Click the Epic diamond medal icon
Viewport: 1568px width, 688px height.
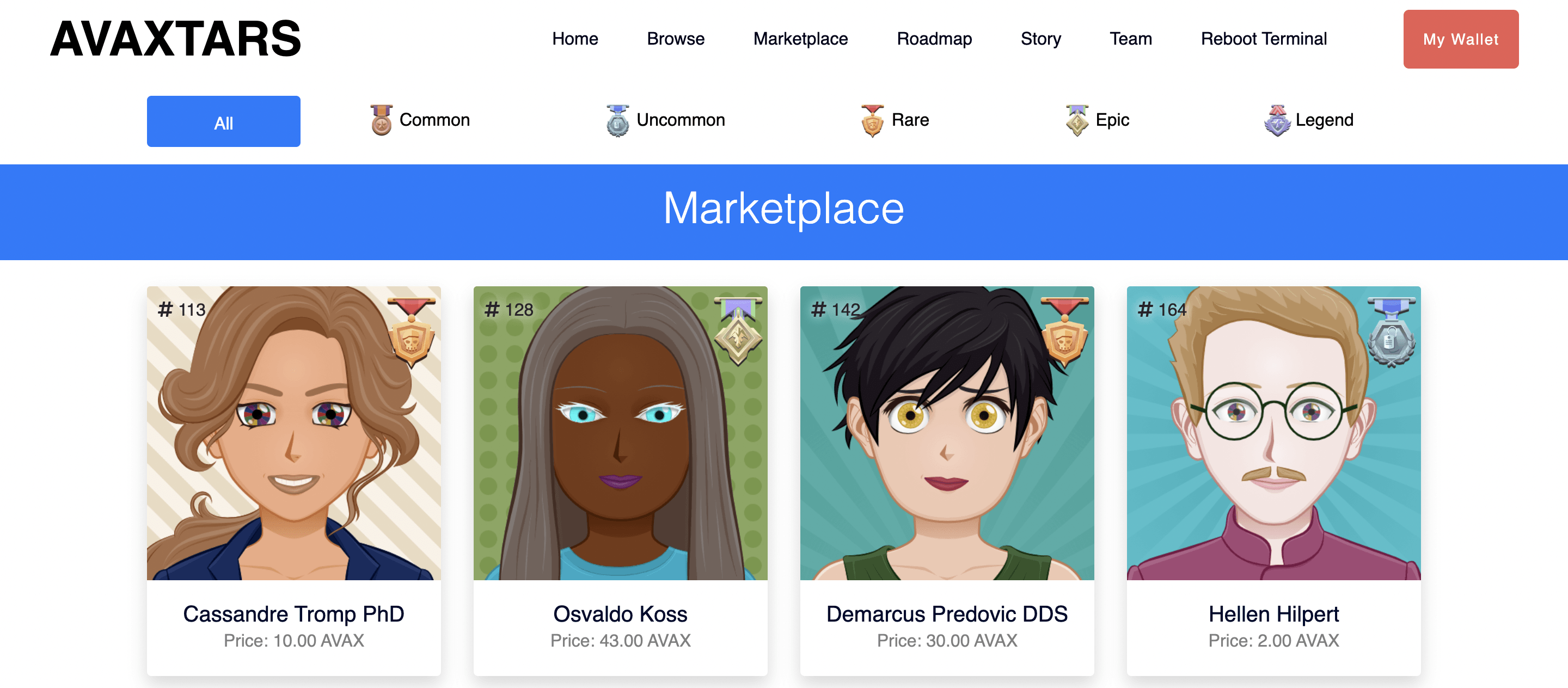[x=1077, y=120]
